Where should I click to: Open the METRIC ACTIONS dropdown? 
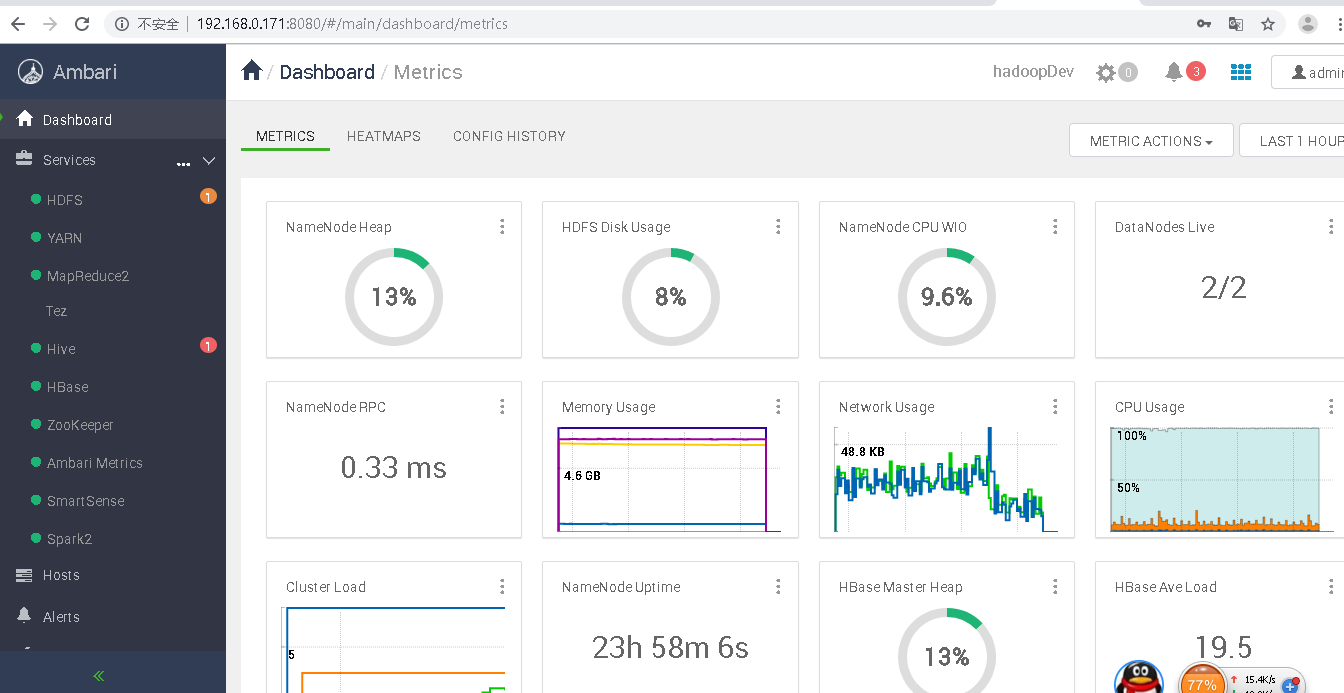point(1151,141)
